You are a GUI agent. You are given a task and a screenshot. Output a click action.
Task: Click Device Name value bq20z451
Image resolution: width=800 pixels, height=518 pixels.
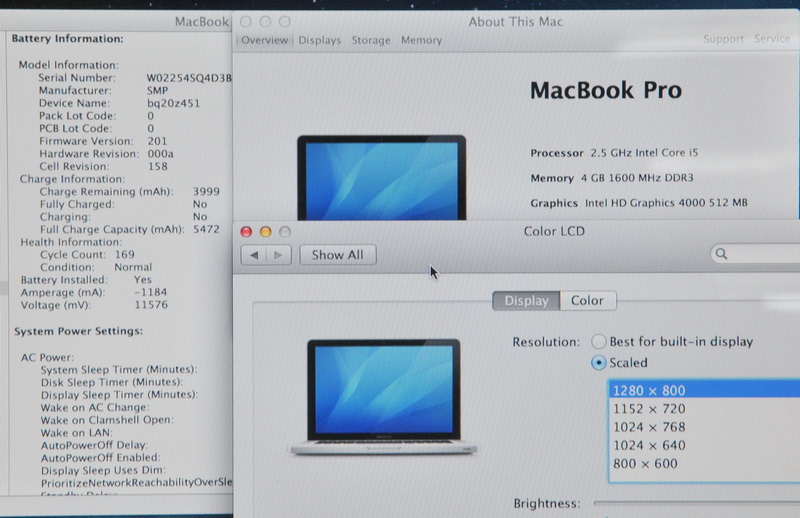point(173,103)
